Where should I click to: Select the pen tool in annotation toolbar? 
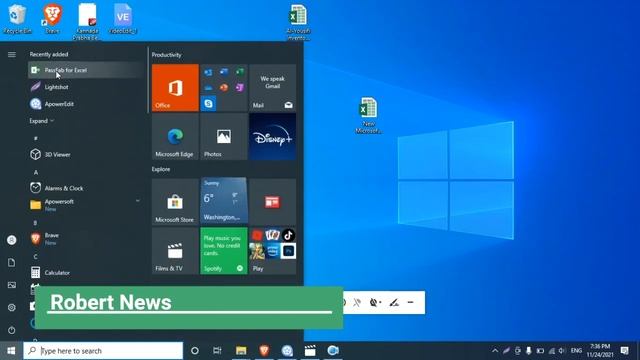394,302
